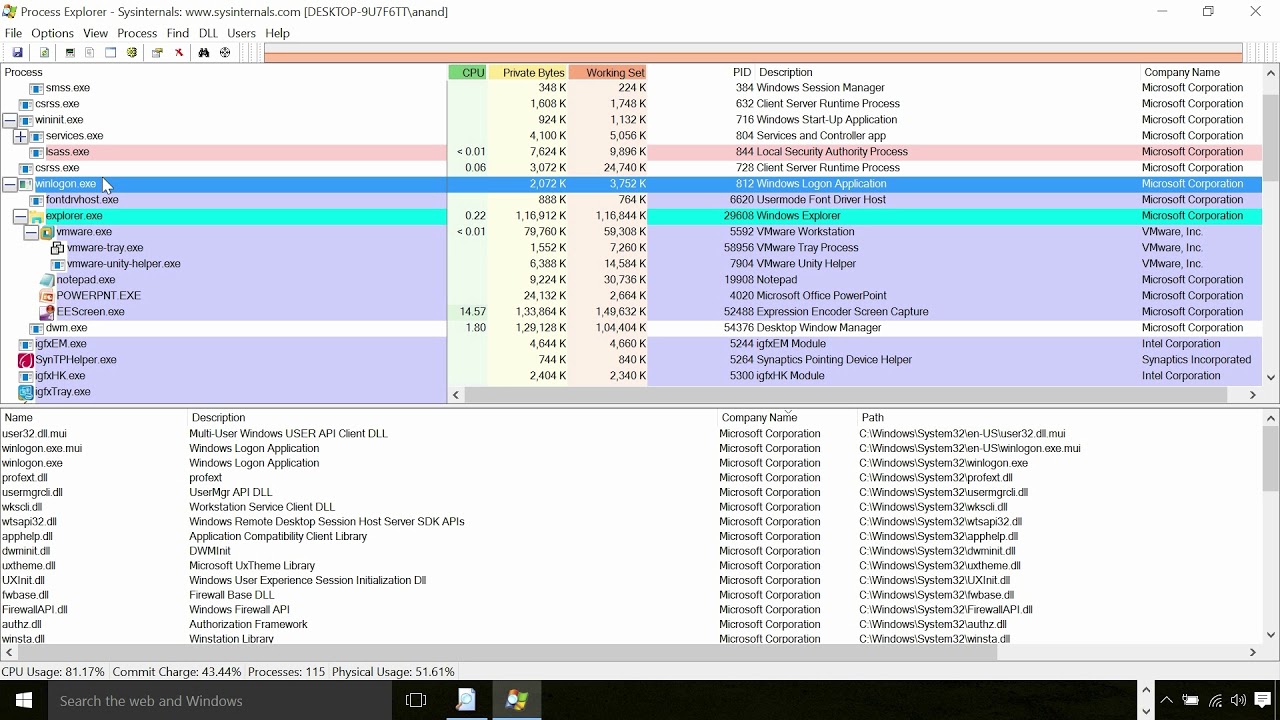The image size is (1280, 720).
Task: Click the binoculars Find Handle or DLL icon
Action: (x=204, y=53)
